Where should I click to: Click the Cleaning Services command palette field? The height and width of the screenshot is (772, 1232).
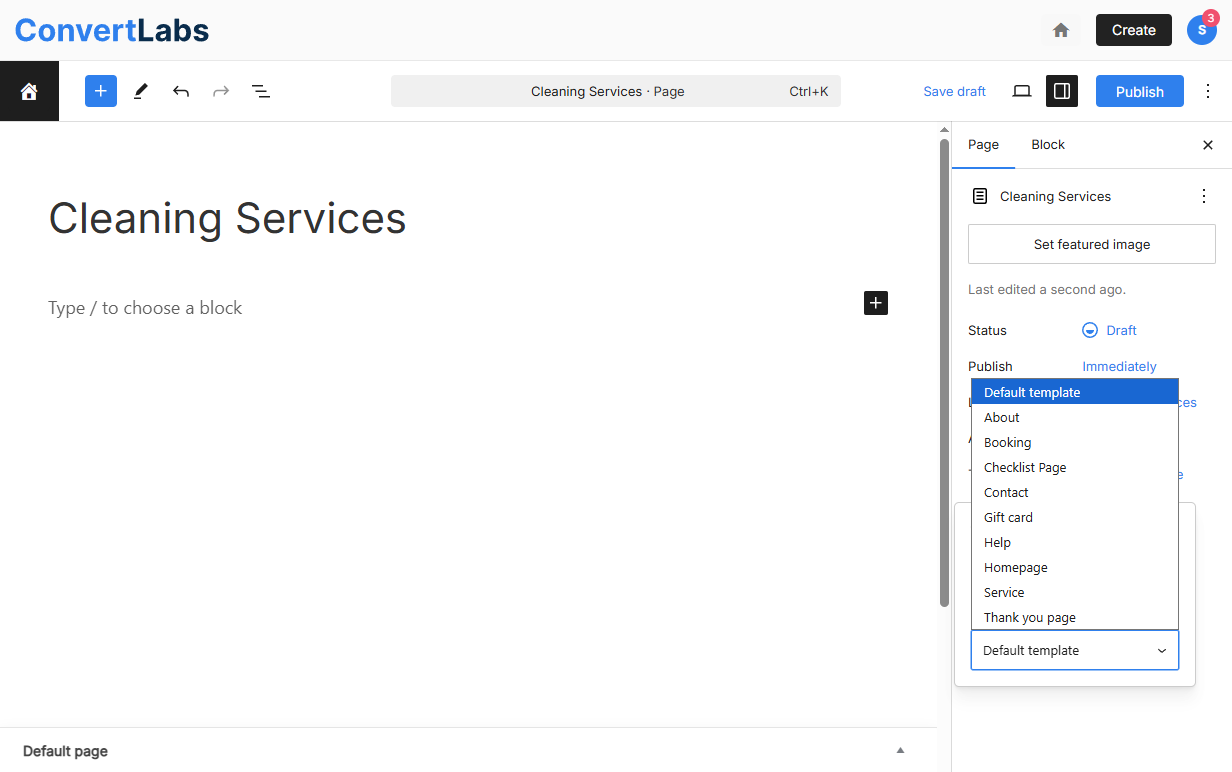click(x=615, y=91)
